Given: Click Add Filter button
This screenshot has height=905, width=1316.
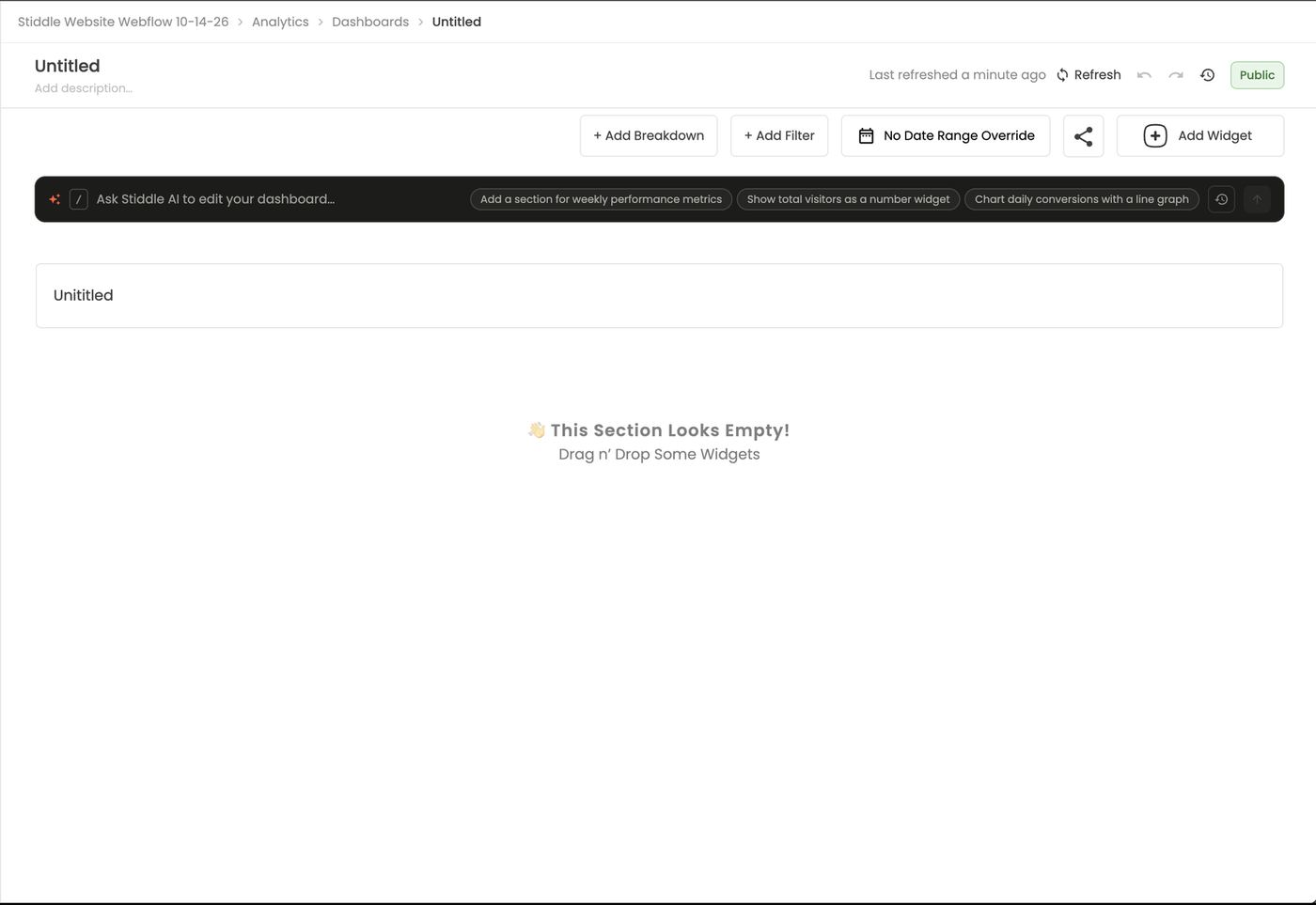Looking at the screenshot, I should [x=779, y=136].
